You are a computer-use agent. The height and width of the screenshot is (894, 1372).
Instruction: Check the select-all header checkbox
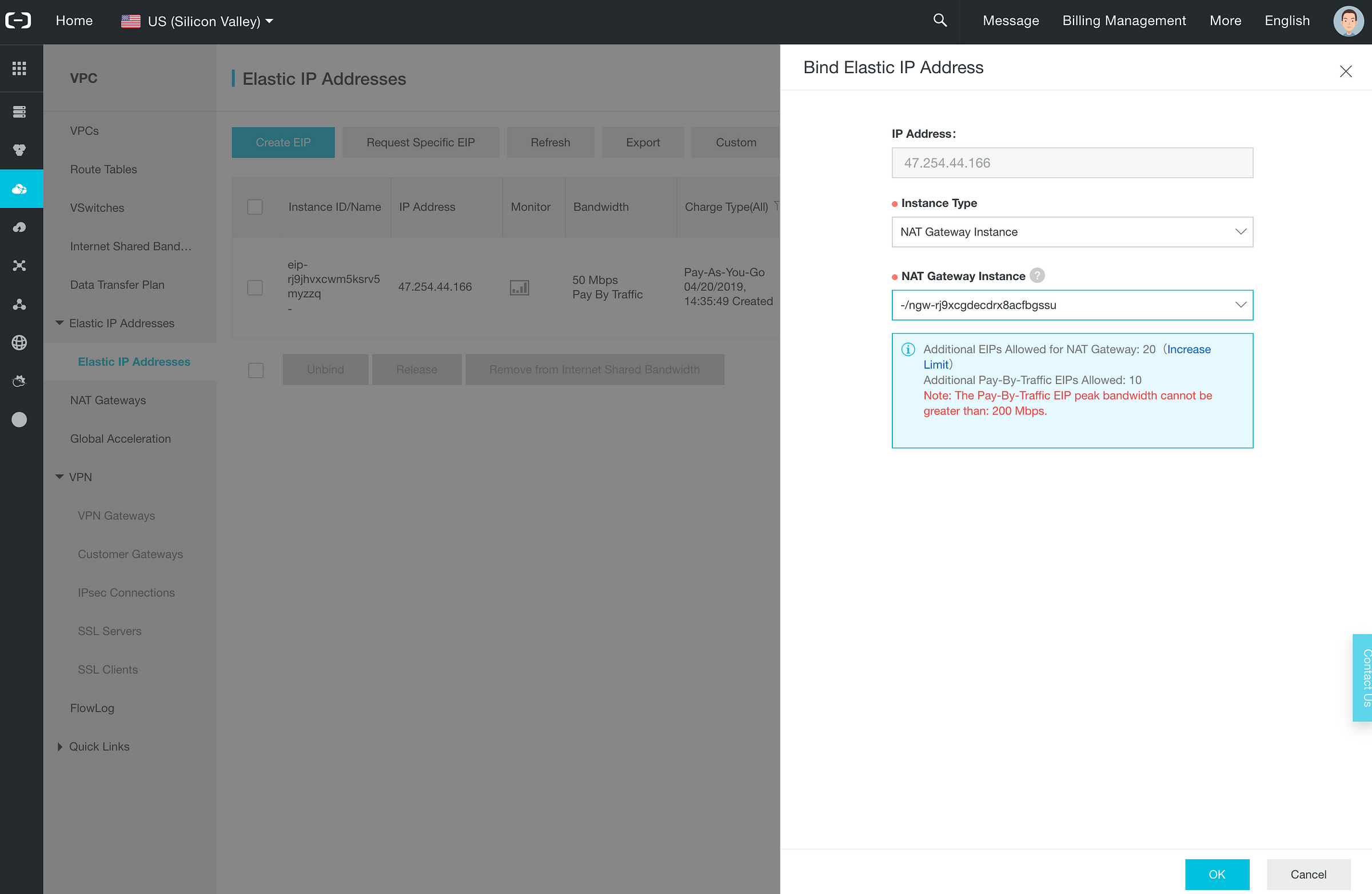coord(255,206)
